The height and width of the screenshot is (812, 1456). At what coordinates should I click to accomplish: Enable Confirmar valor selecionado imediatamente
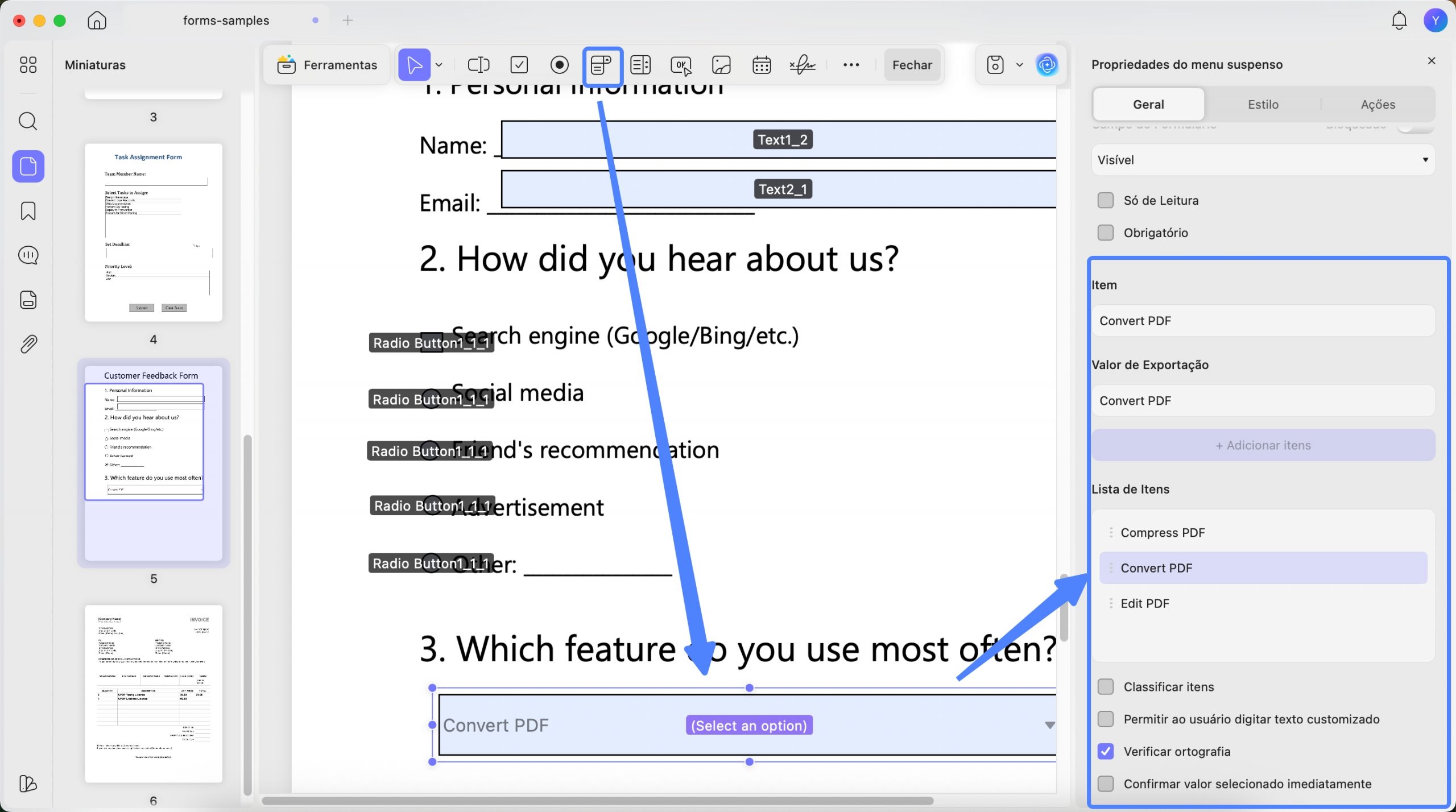tap(1105, 784)
